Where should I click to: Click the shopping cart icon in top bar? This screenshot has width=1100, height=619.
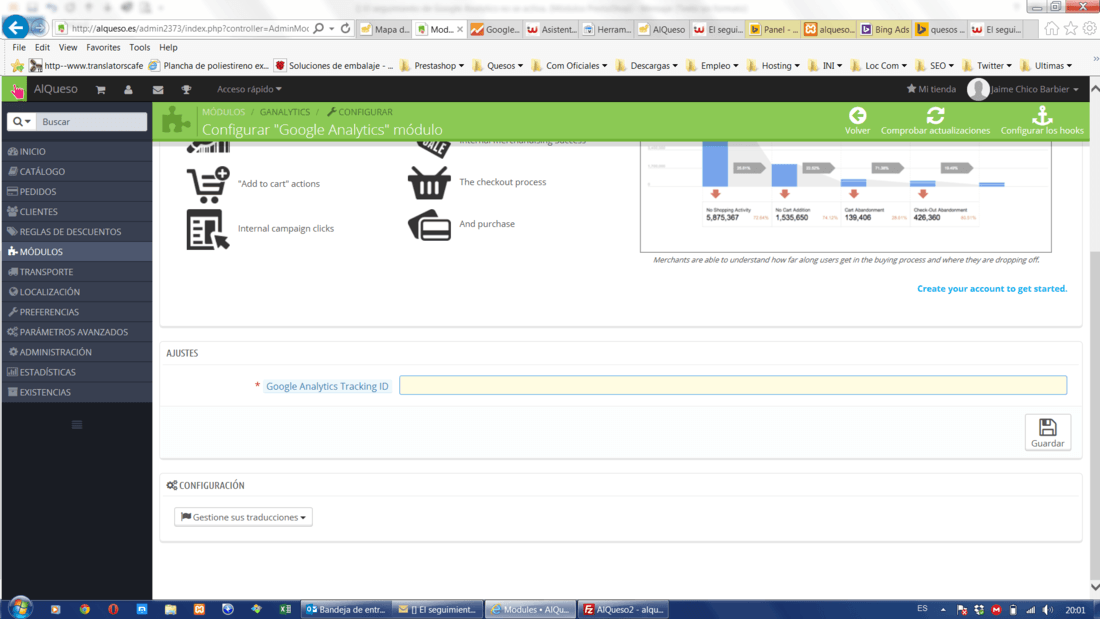click(100, 90)
